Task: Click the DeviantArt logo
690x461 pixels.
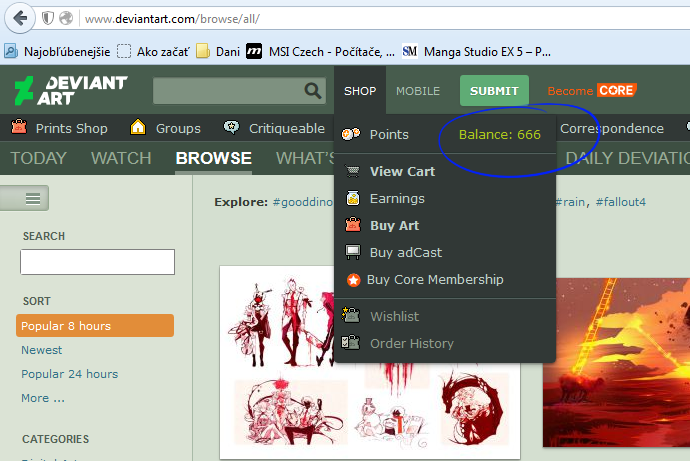Action: tap(71, 91)
